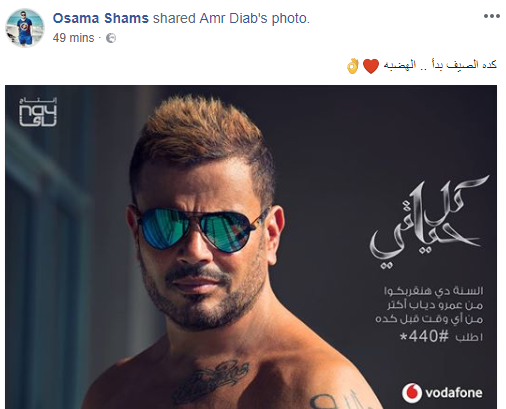Open the shared photo link
Viewport: 506px width, 409px height.
(289, 18)
